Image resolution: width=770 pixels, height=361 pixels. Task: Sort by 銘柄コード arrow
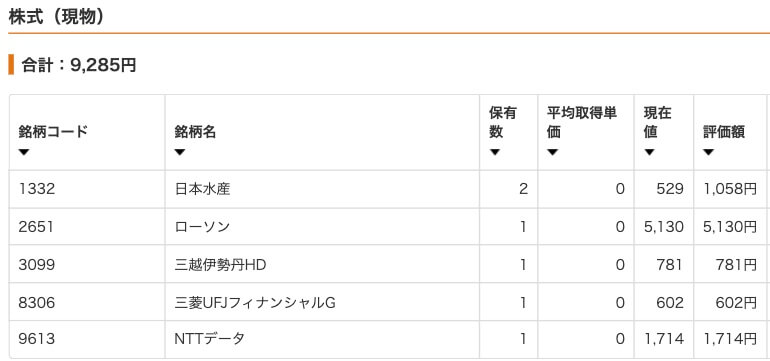pos(24,152)
